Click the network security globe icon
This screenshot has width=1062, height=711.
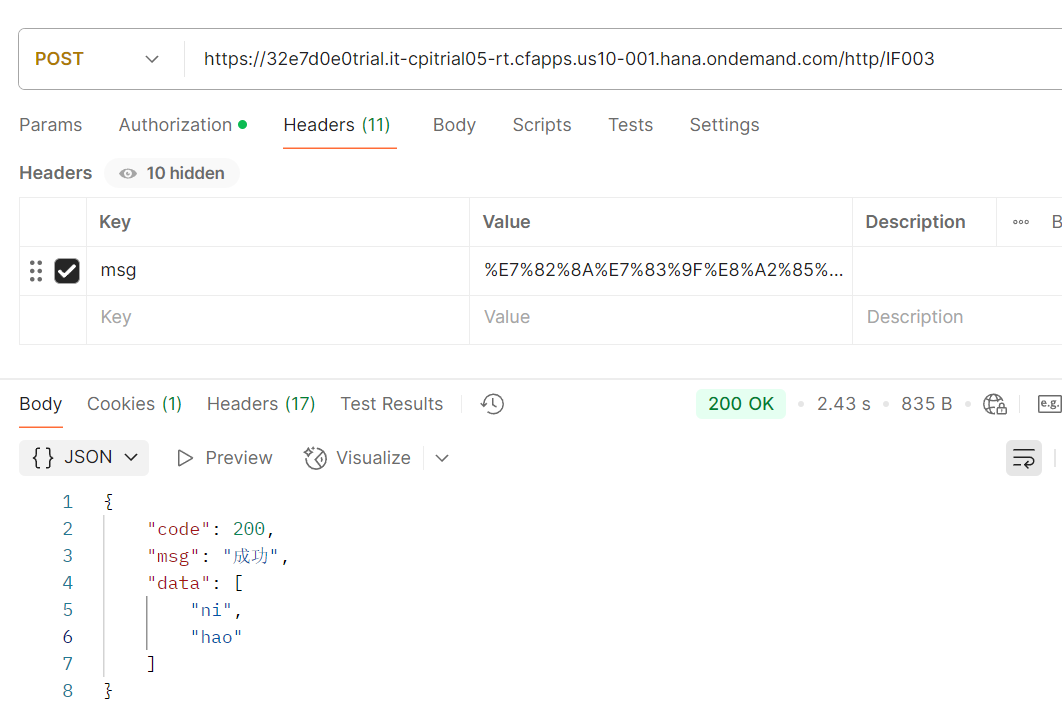point(994,403)
